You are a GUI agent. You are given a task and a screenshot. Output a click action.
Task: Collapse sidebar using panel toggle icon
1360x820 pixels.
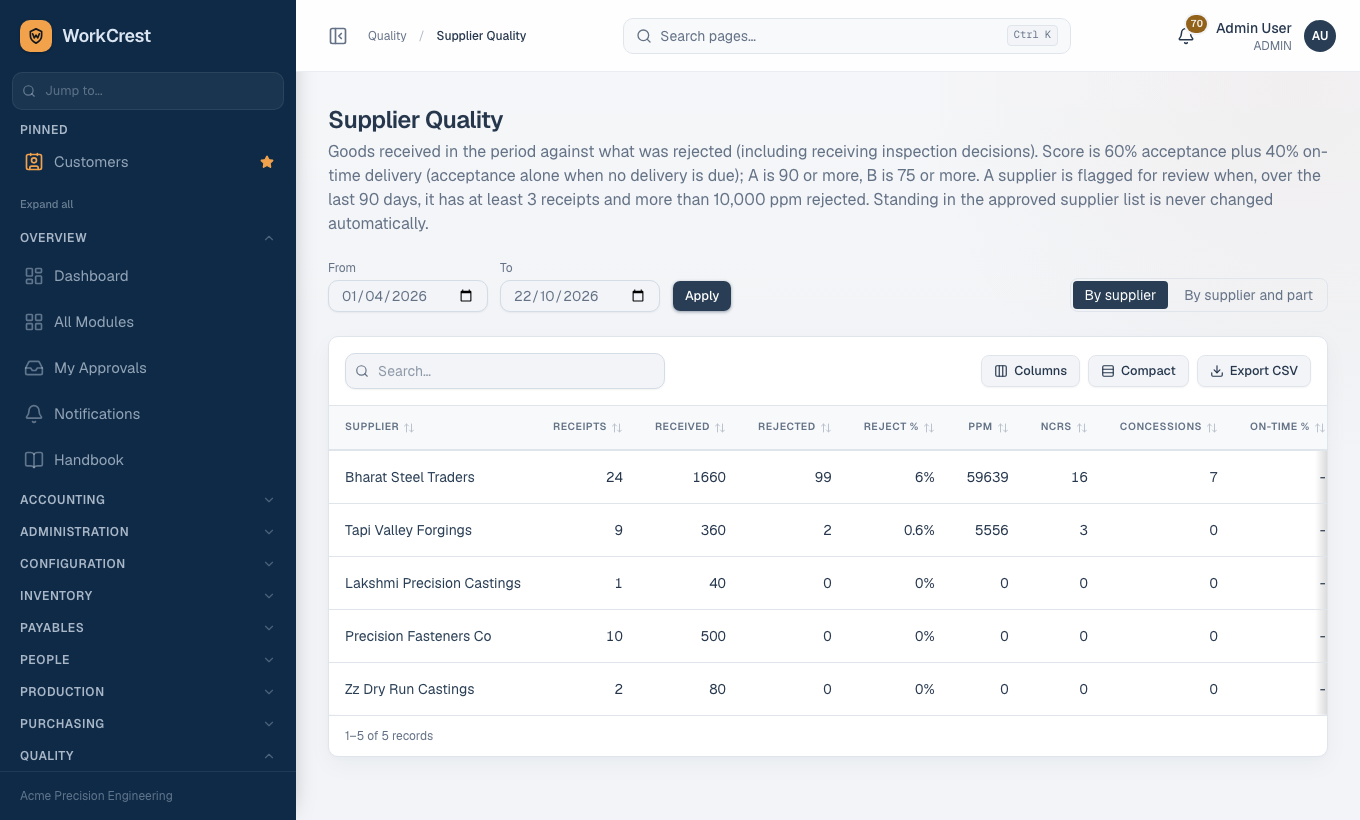[338, 36]
